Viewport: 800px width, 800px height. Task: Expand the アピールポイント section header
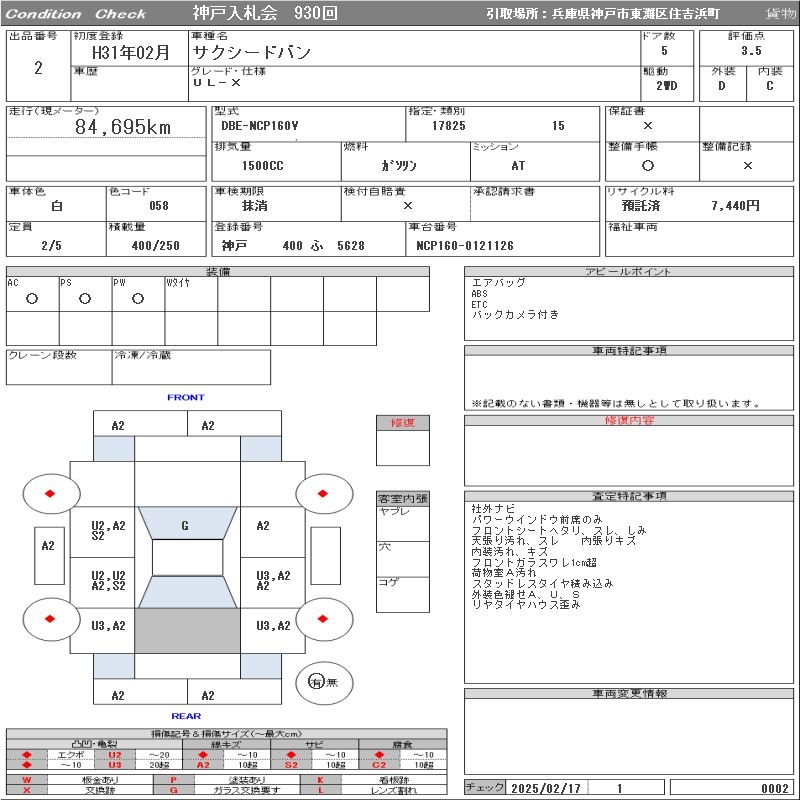[630, 272]
